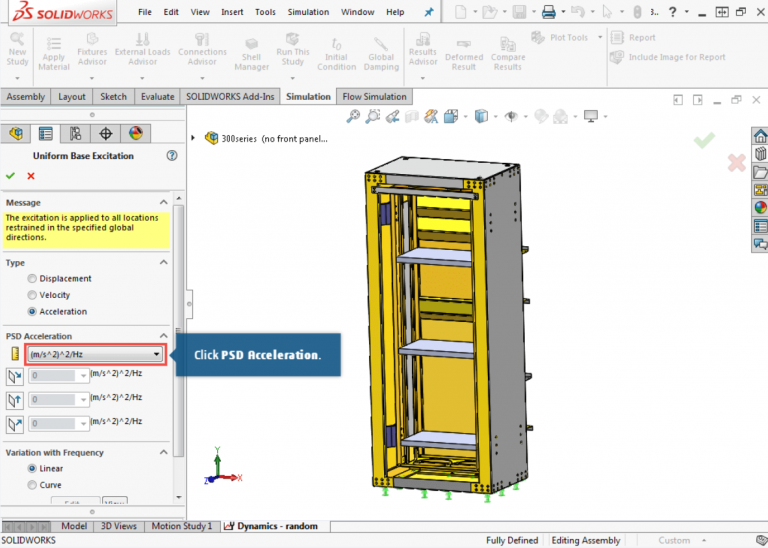Click the green OK checkmark in Uniform Base Excitation
The image size is (768, 548).
pyautogui.click(x=11, y=176)
